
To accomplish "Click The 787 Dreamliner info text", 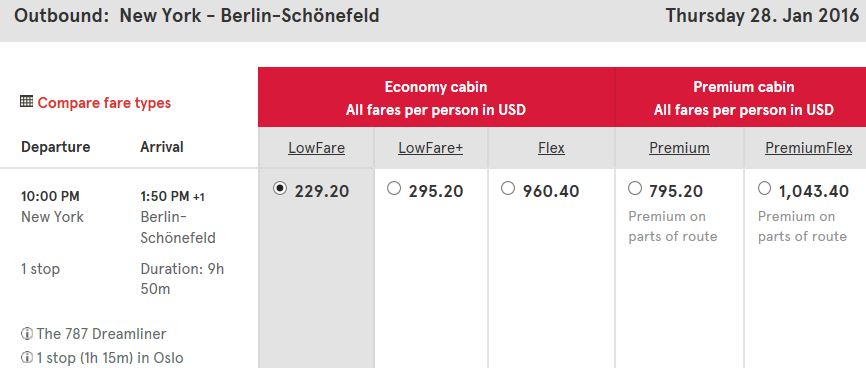I will [101, 334].
